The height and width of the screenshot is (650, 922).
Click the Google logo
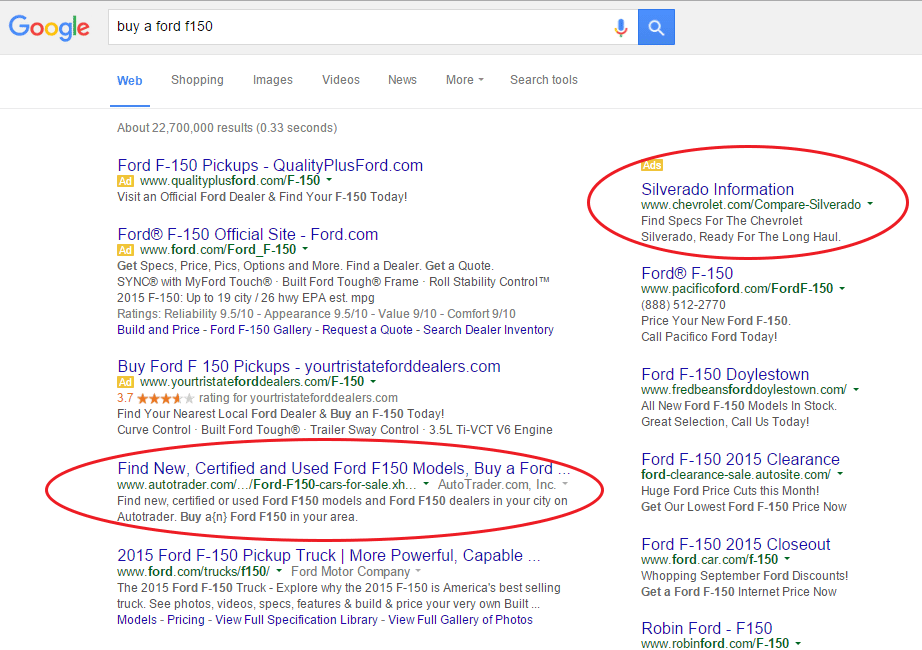click(49, 27)
